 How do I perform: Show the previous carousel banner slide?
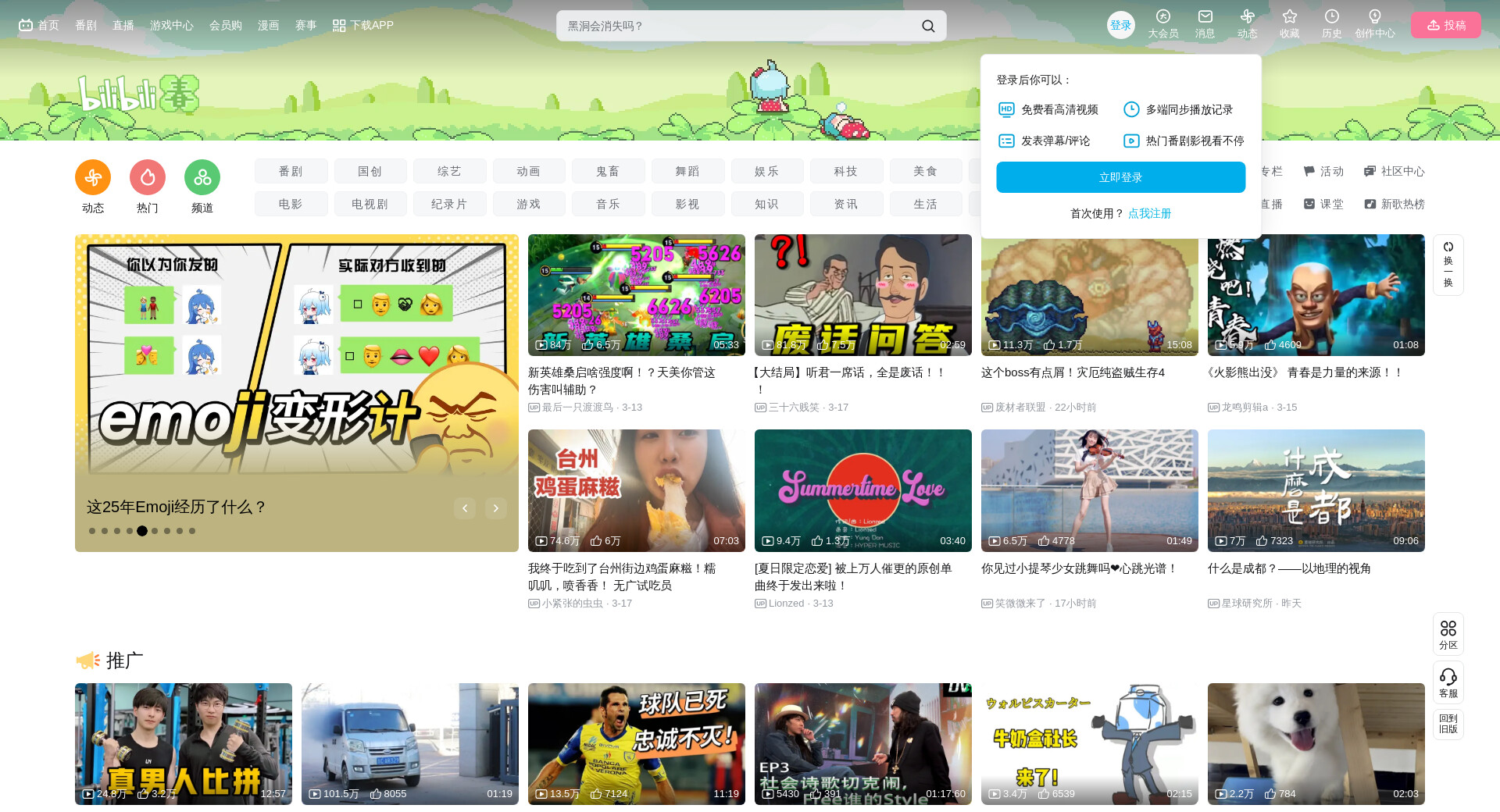tap(465, 508)
